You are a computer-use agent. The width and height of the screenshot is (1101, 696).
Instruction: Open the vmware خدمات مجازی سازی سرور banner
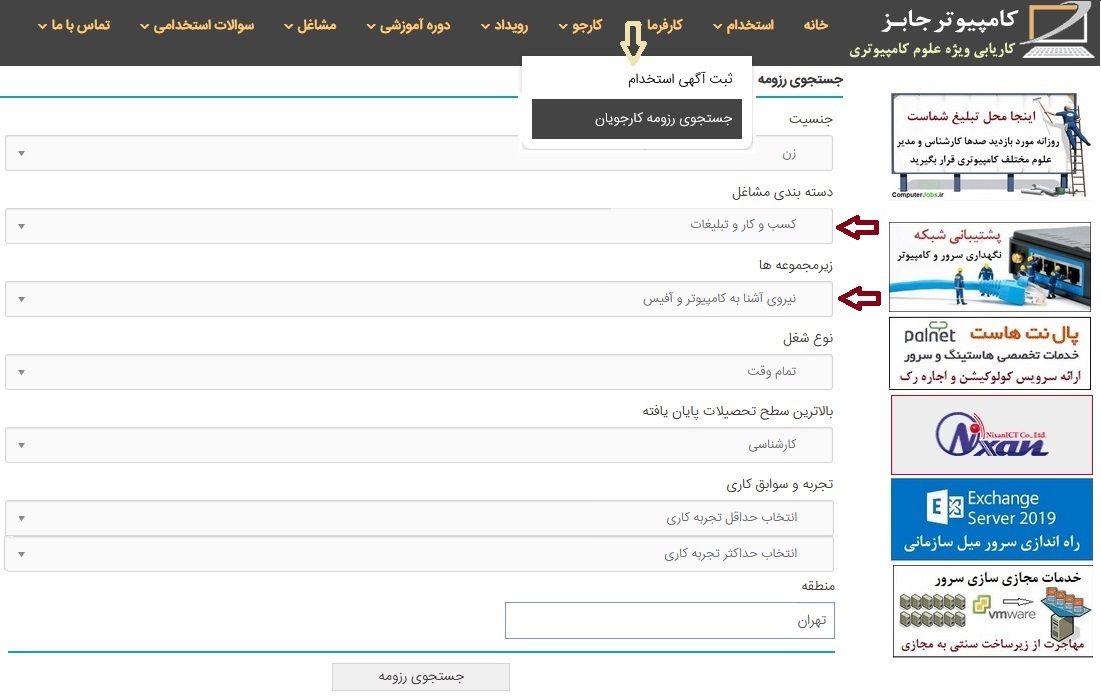tap(992, 612)
